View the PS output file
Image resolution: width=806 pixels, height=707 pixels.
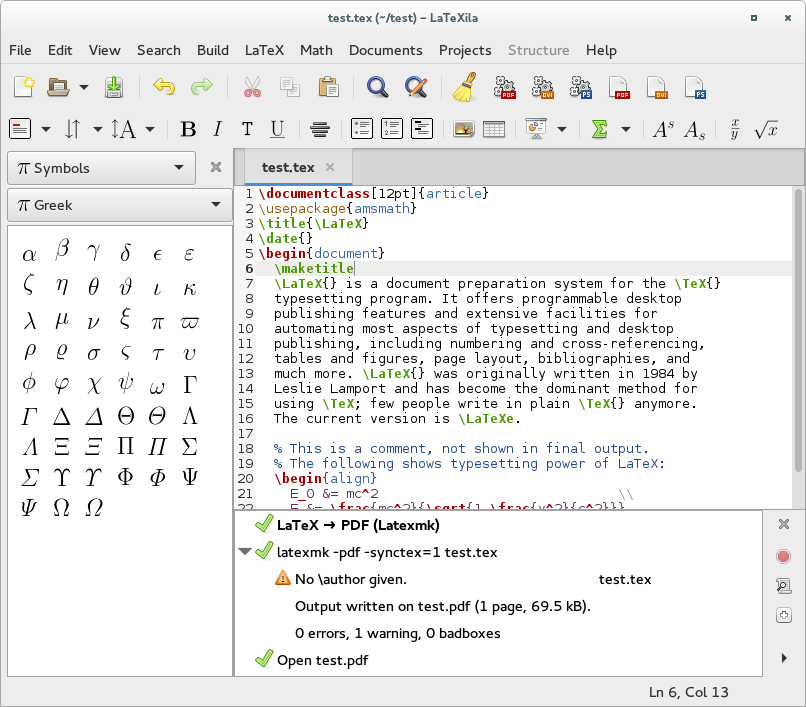[x=695, y=87]
